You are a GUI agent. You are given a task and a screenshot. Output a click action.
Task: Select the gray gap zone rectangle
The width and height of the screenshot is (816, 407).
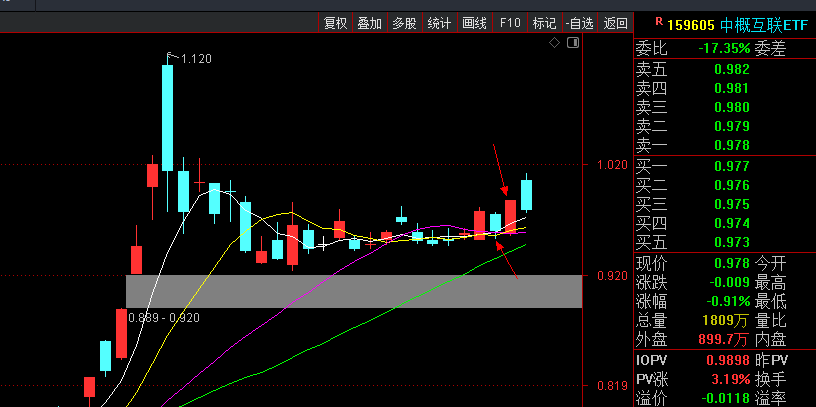point(354,291)
